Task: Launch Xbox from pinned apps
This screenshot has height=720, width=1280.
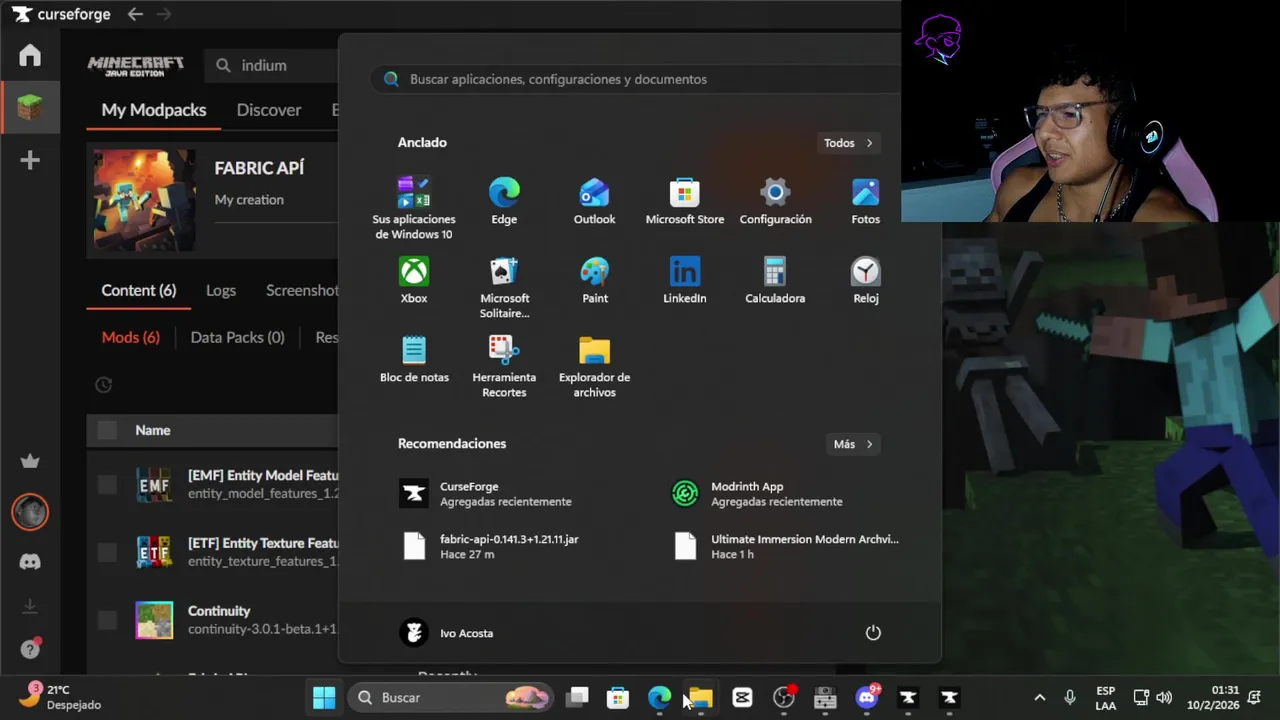Action: [414, 280]
